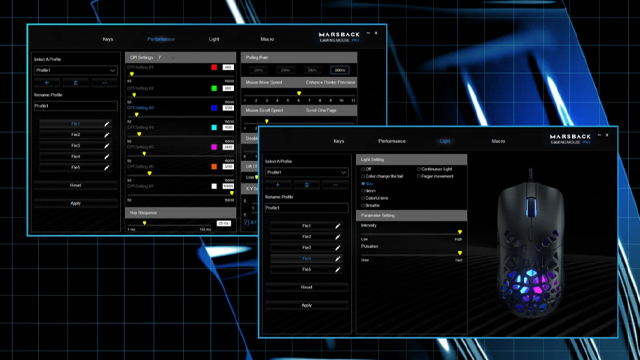
Task: Open Profile1 dropdown in the Light window
Action: point(307,172)
